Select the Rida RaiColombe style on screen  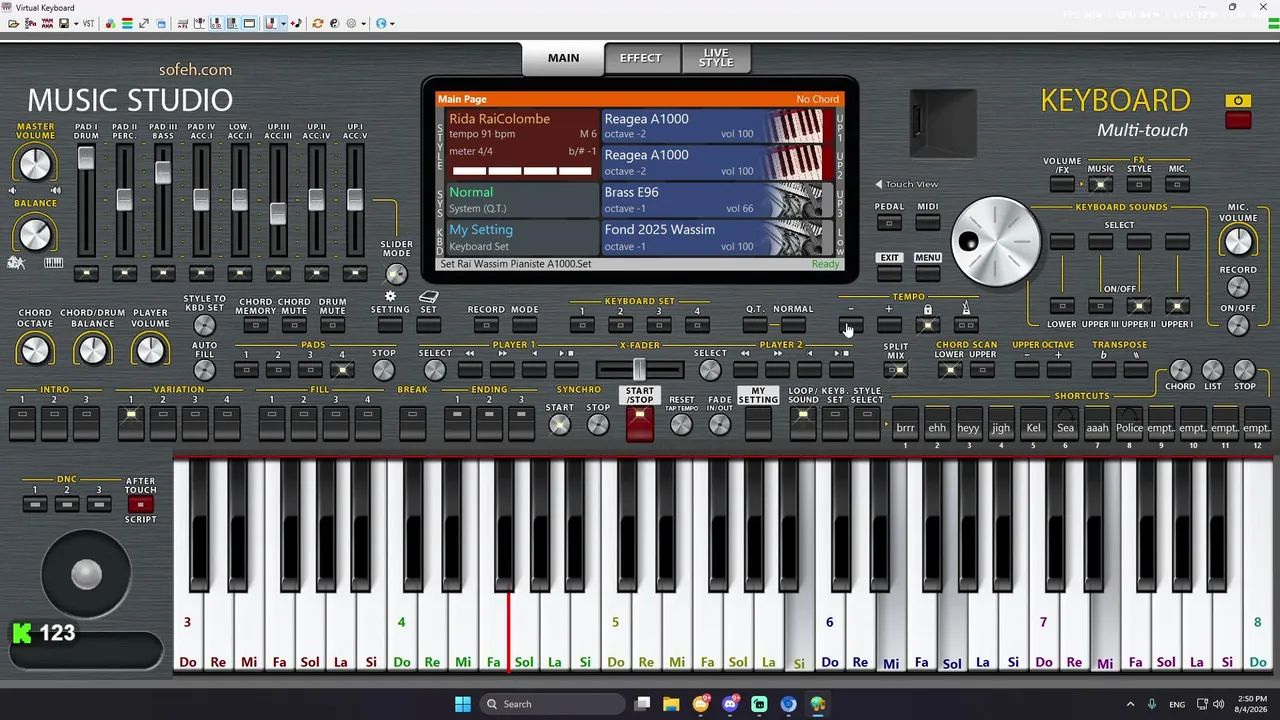pyautogui.click(x=521, y=144)
